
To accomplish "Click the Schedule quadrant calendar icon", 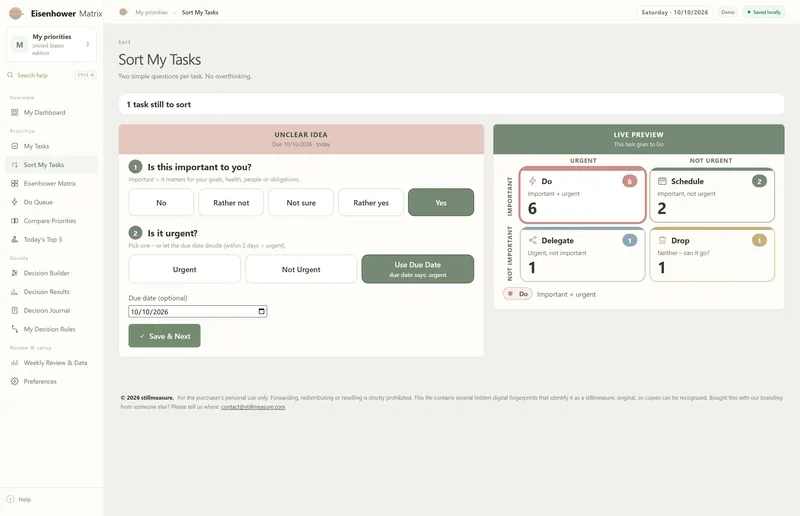I will coord(662,181).
